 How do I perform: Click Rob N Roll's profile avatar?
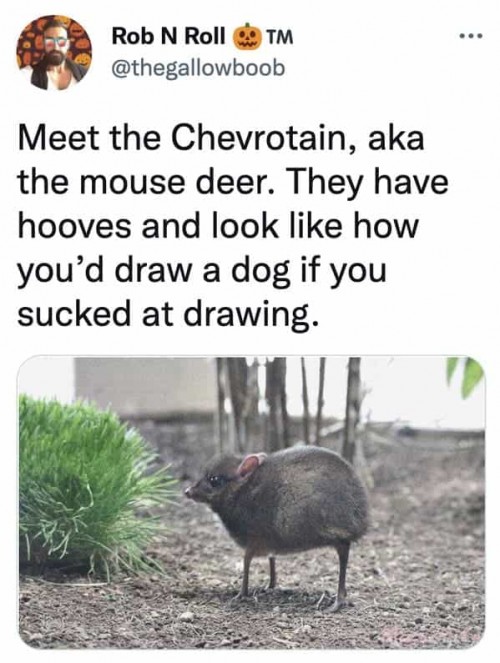click(x=55, y=53)
